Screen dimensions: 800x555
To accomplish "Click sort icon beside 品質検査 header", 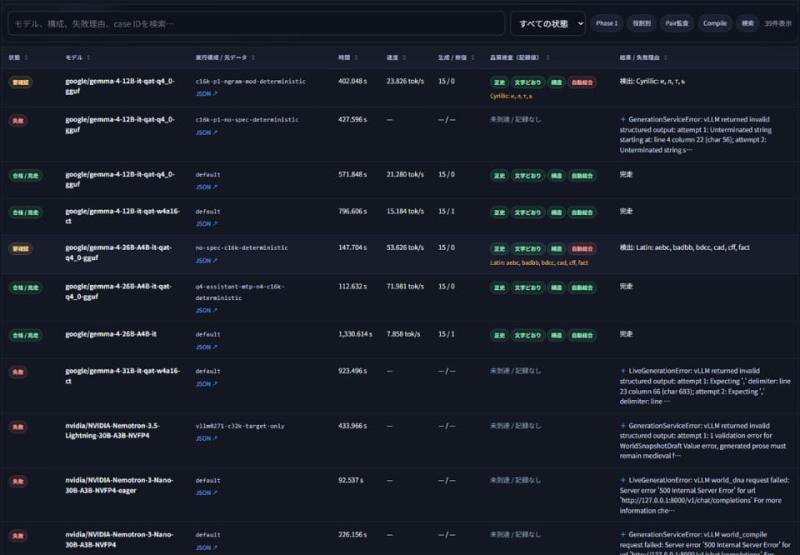I will tap(547, 58).
